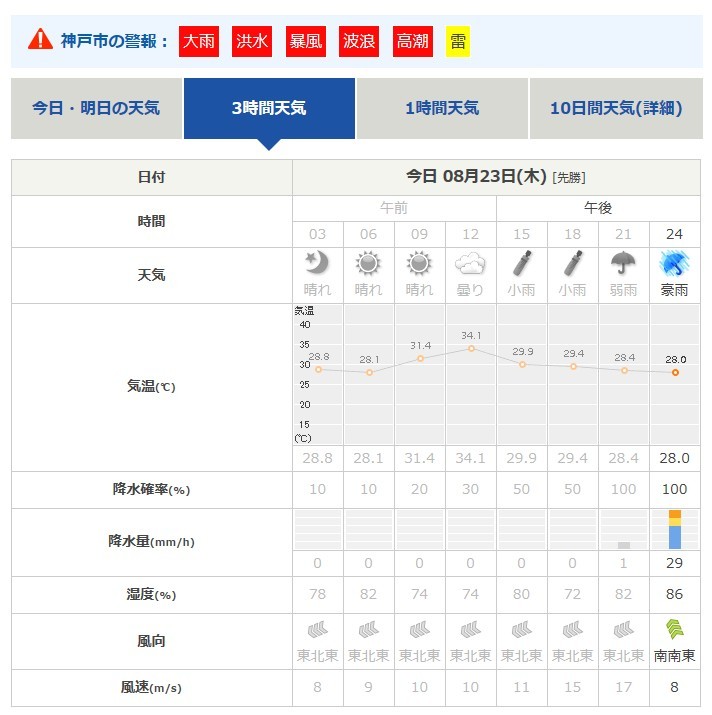This screenshot has width=712, height=715.
Task: Click the open umbrella icon at 21 o'clock
Action: (x=624, y=263)
